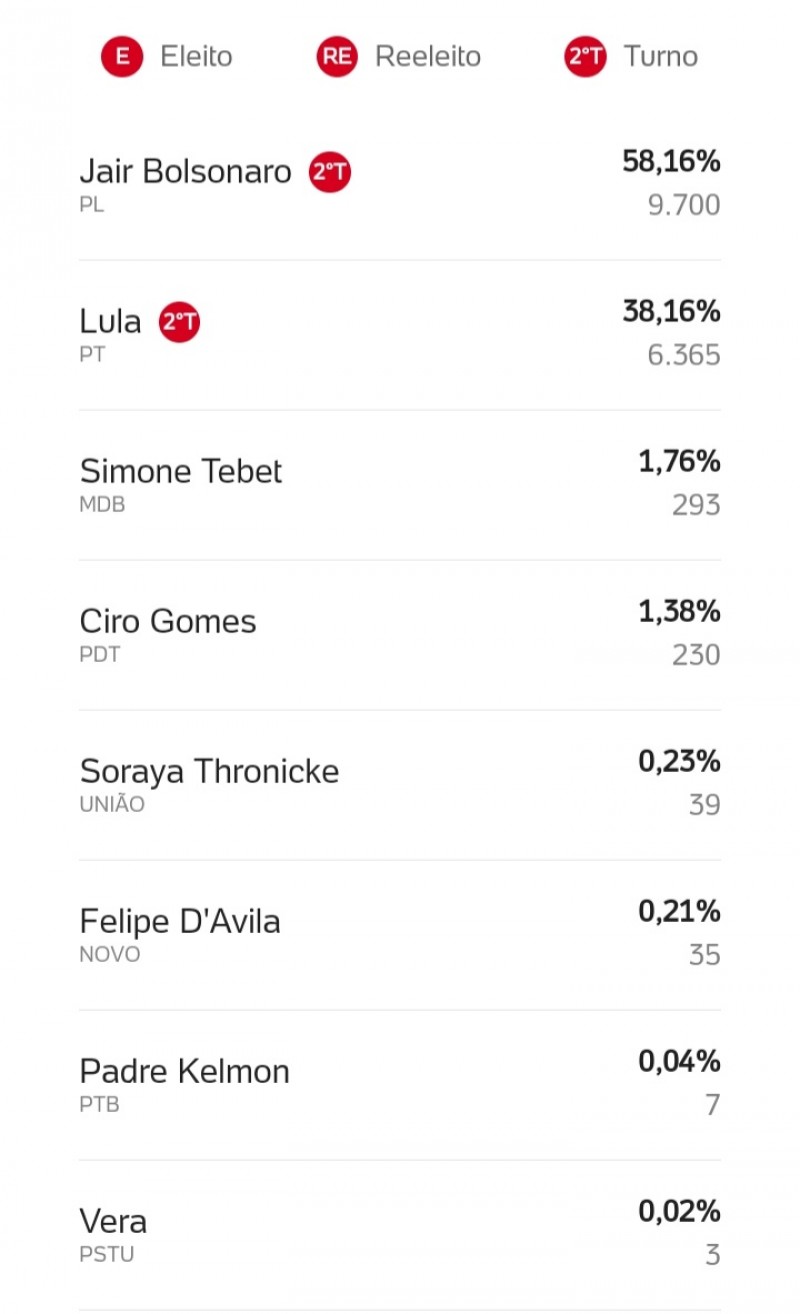Choose the Padre Kelmon row name
The width and height of the screenshot is (800, 1314).
point(184,1071)
